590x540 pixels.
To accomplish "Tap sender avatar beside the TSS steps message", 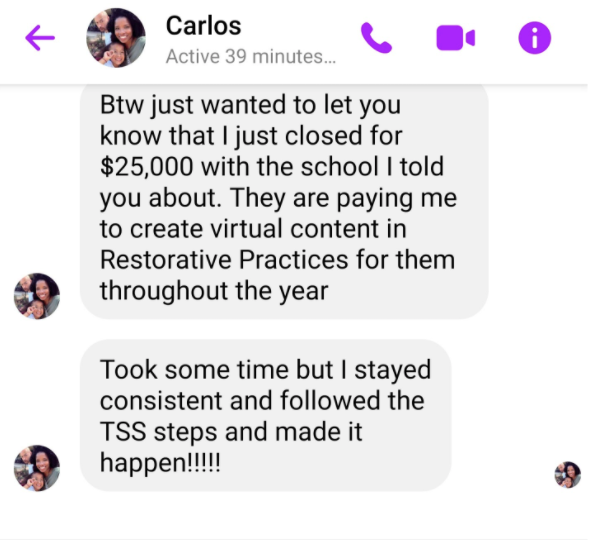I will [x=37, y=468].
